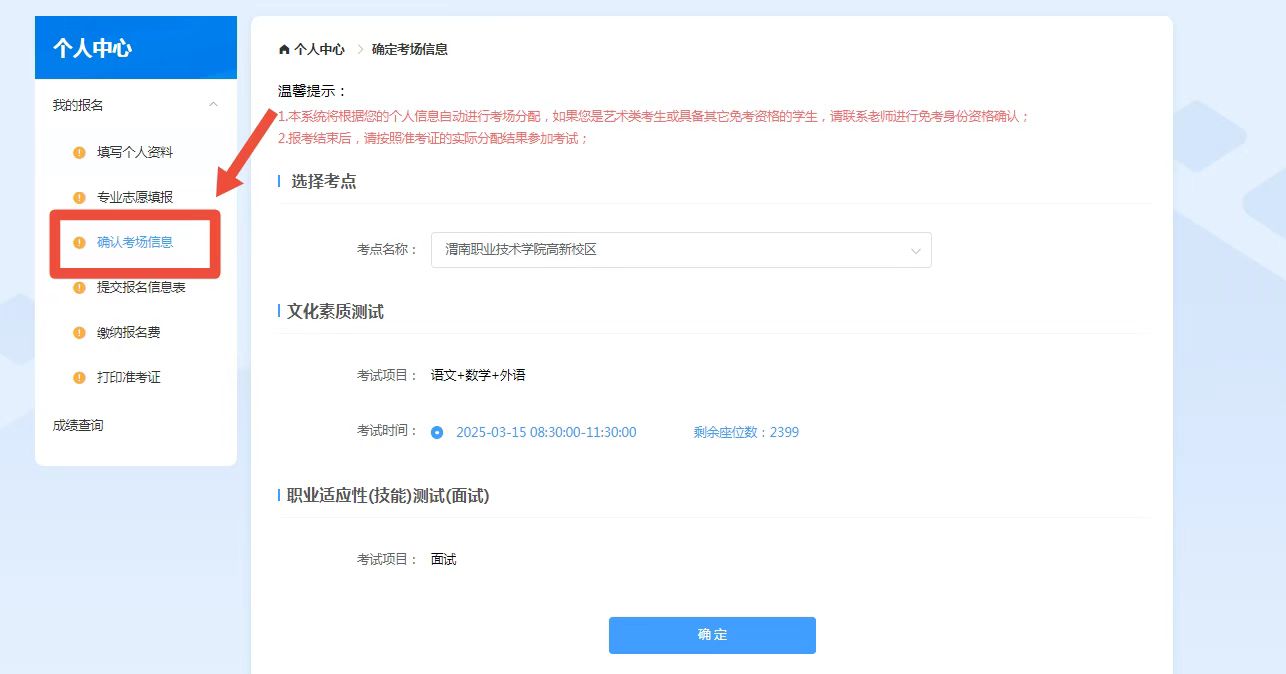Choose the 08:30:00-11:30:00 exam time label
The image size is (1286, 674).
tap(546, 433)
